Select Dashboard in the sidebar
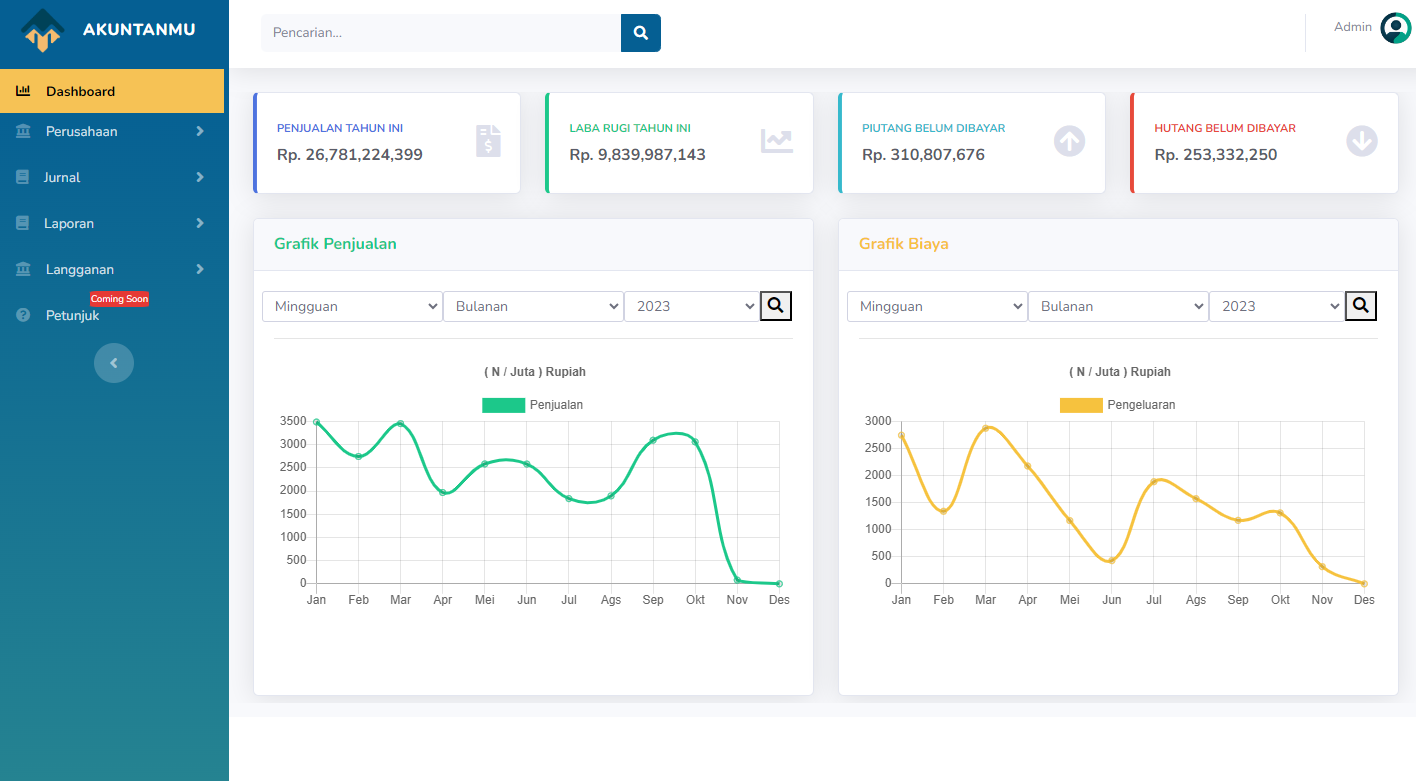The width and height of the screenshot is (1416, 781). click(112, 91)
